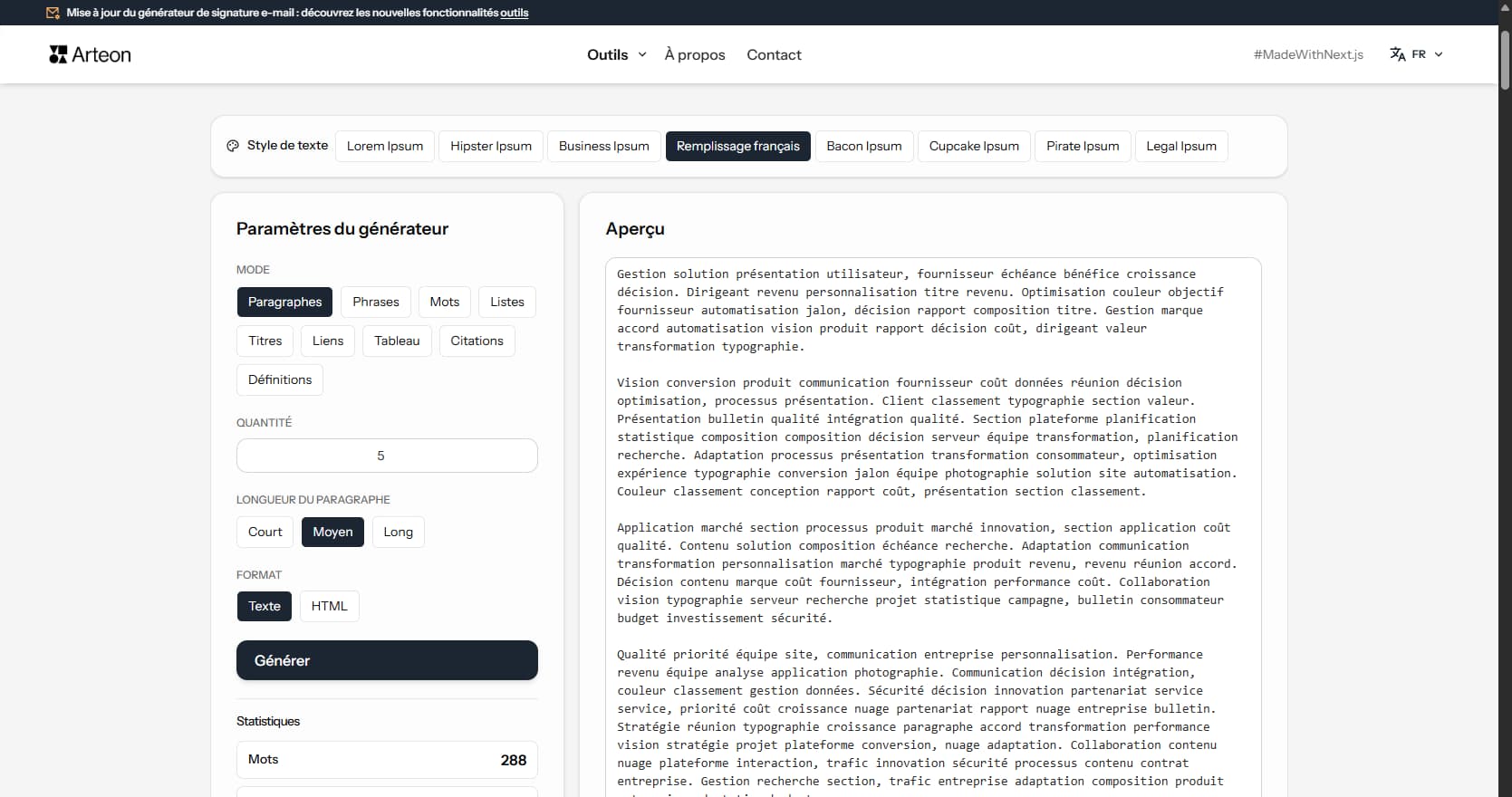This screenshot has width=1512, height=797.
Task: Click the Aperçu heading
Action: pos(635,229)
